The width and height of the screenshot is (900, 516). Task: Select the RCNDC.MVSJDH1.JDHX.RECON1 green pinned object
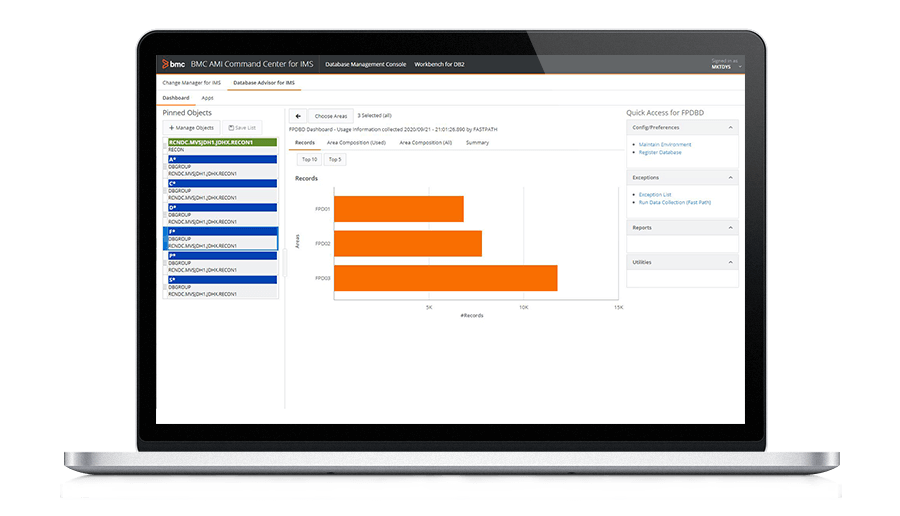pos(220,142)
